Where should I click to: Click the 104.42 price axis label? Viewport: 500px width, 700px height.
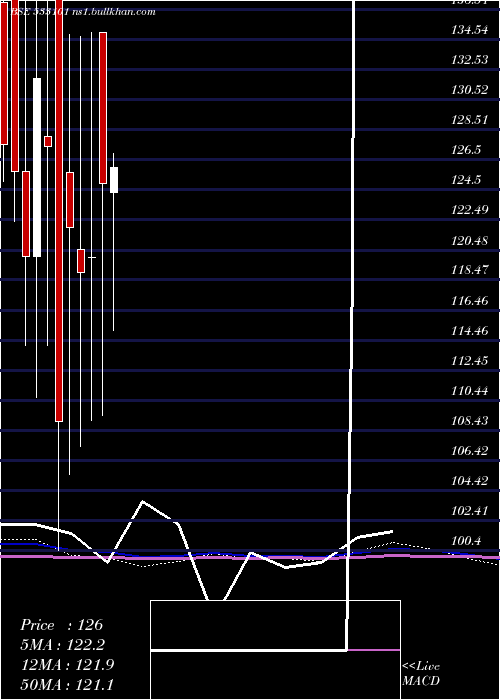click(470, 481)
